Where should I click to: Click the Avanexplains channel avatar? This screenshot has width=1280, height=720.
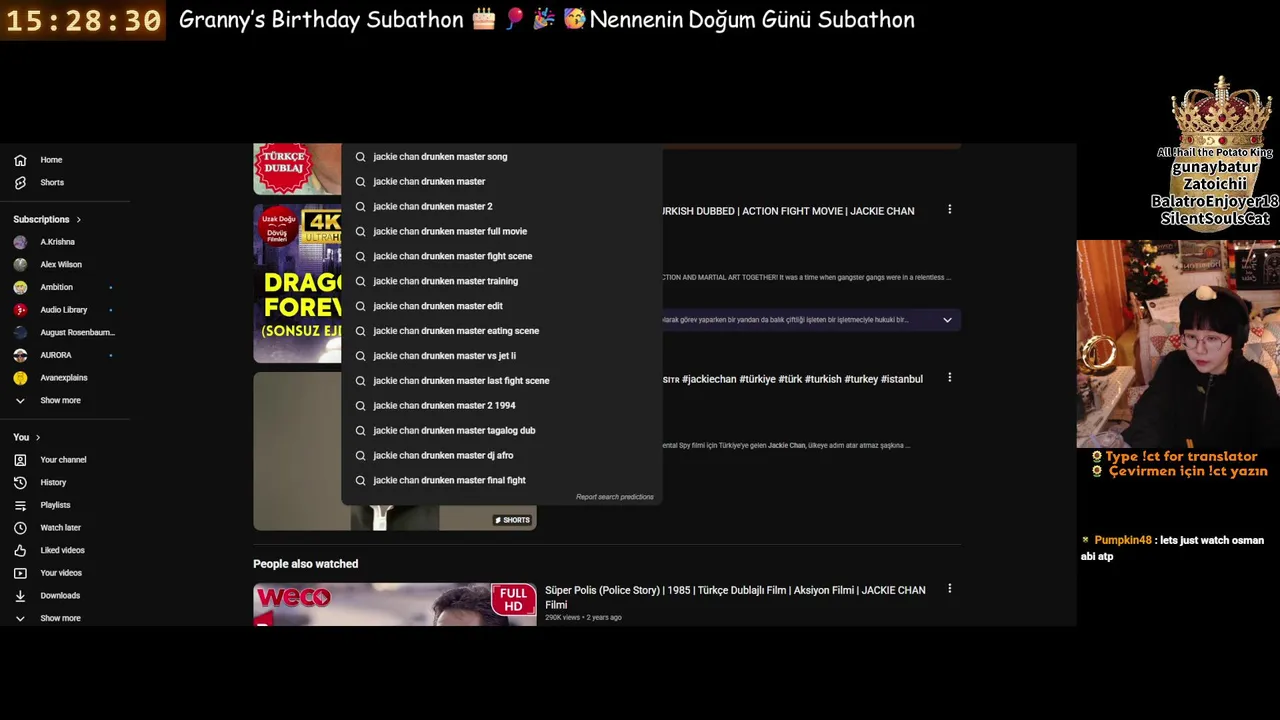pos(20,378)
